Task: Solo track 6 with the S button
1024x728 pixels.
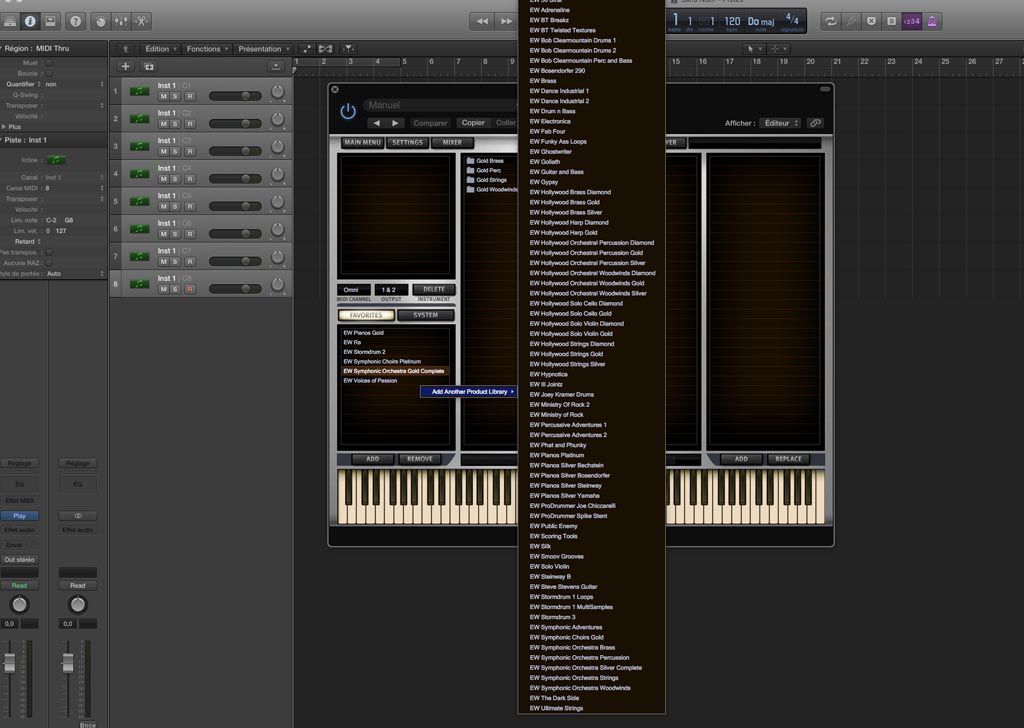Action: [175, 234]
